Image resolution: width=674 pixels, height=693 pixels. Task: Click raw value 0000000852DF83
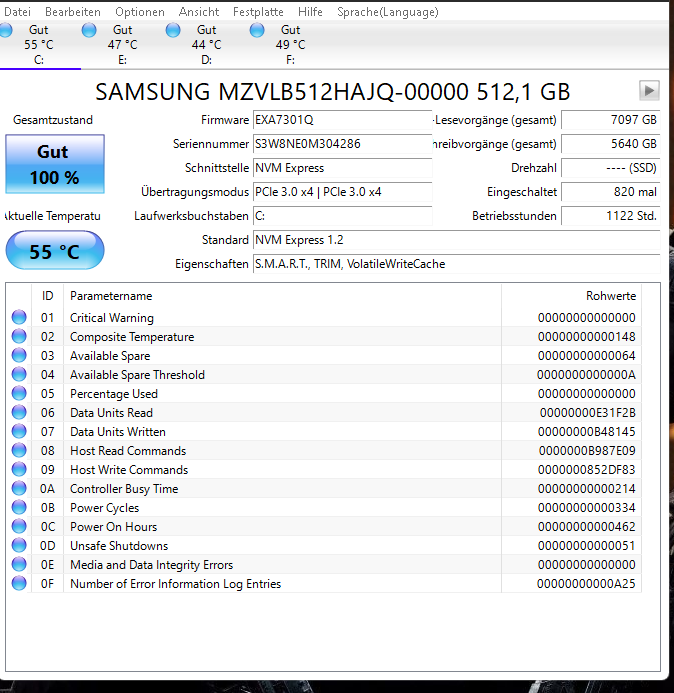pyautogui.click(x=586, y=470)
